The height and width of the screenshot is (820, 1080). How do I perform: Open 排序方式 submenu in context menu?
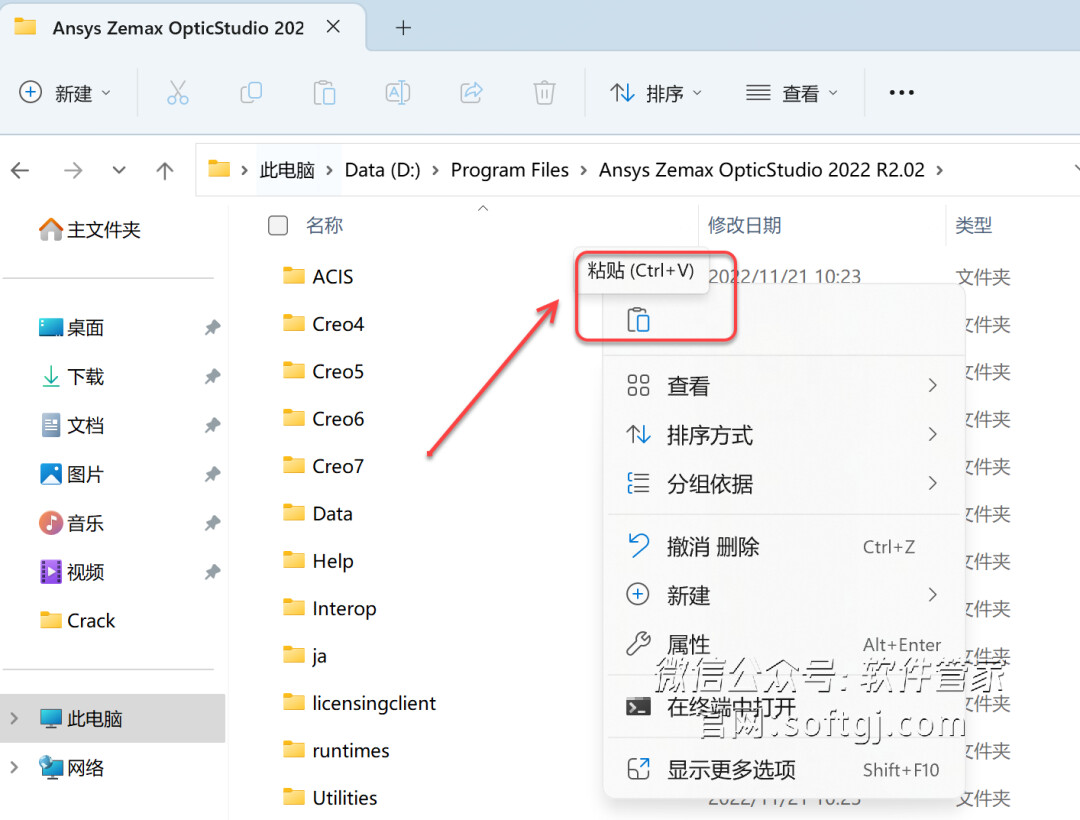coord(782,434)
